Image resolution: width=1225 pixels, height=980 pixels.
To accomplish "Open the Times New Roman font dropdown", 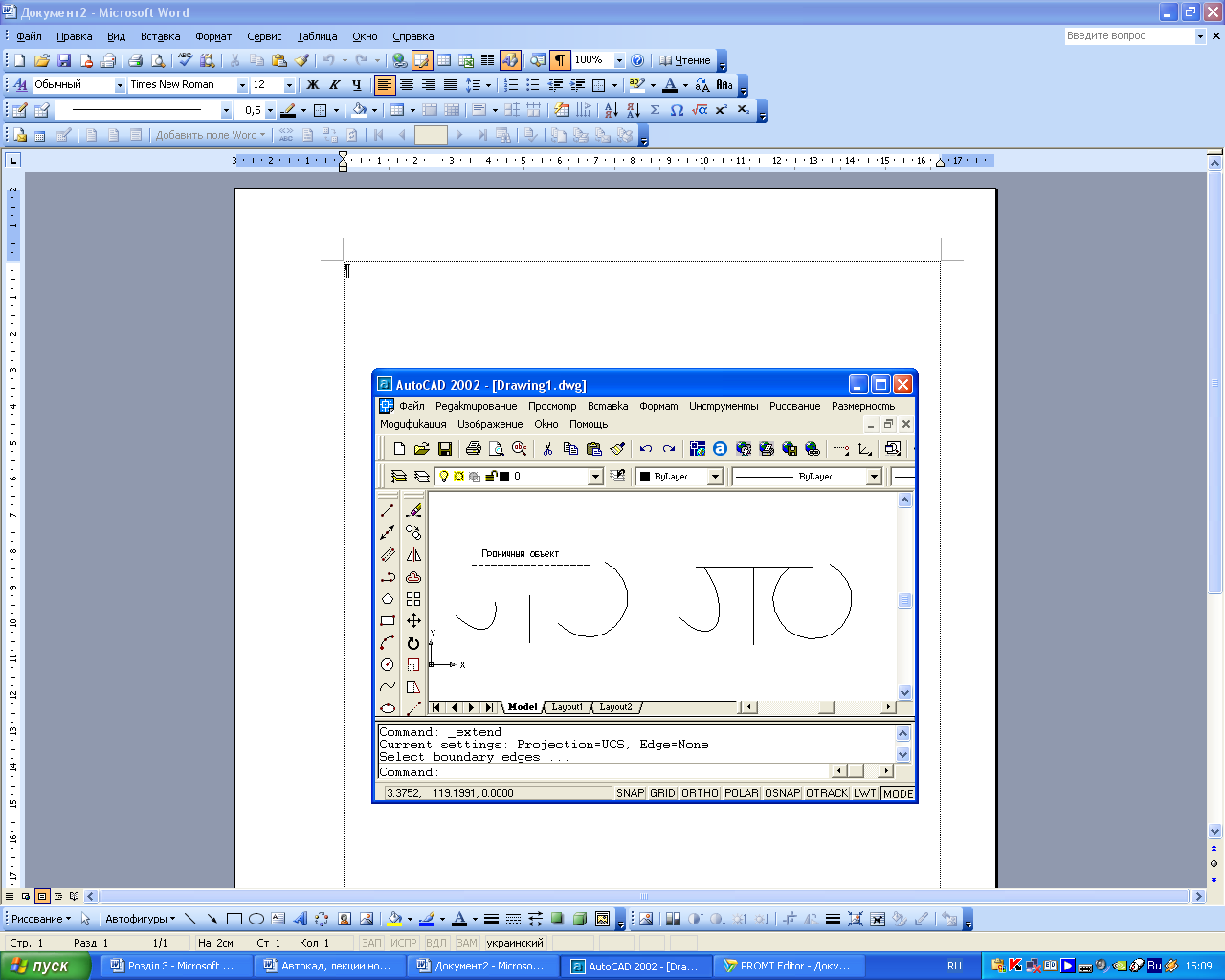I will click(241, 85).
